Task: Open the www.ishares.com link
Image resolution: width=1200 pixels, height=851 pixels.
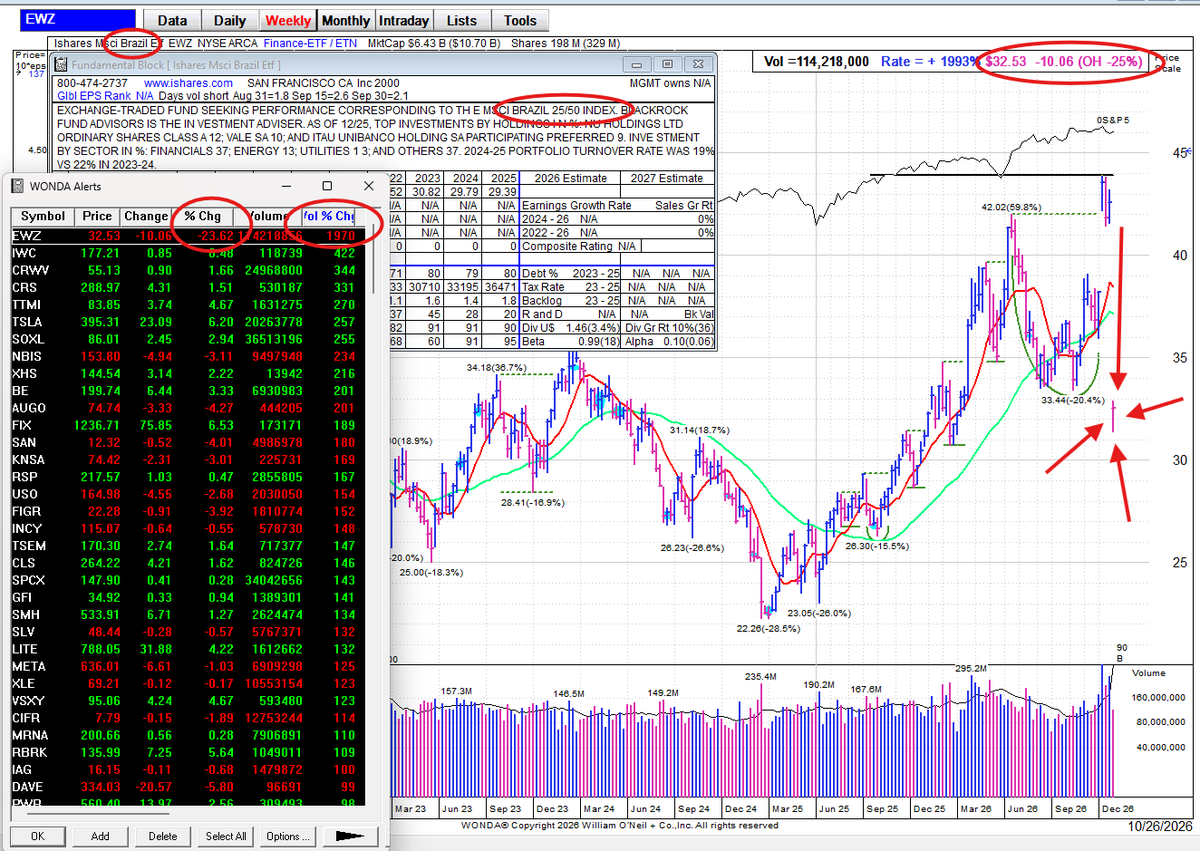Action: [188, 83]
